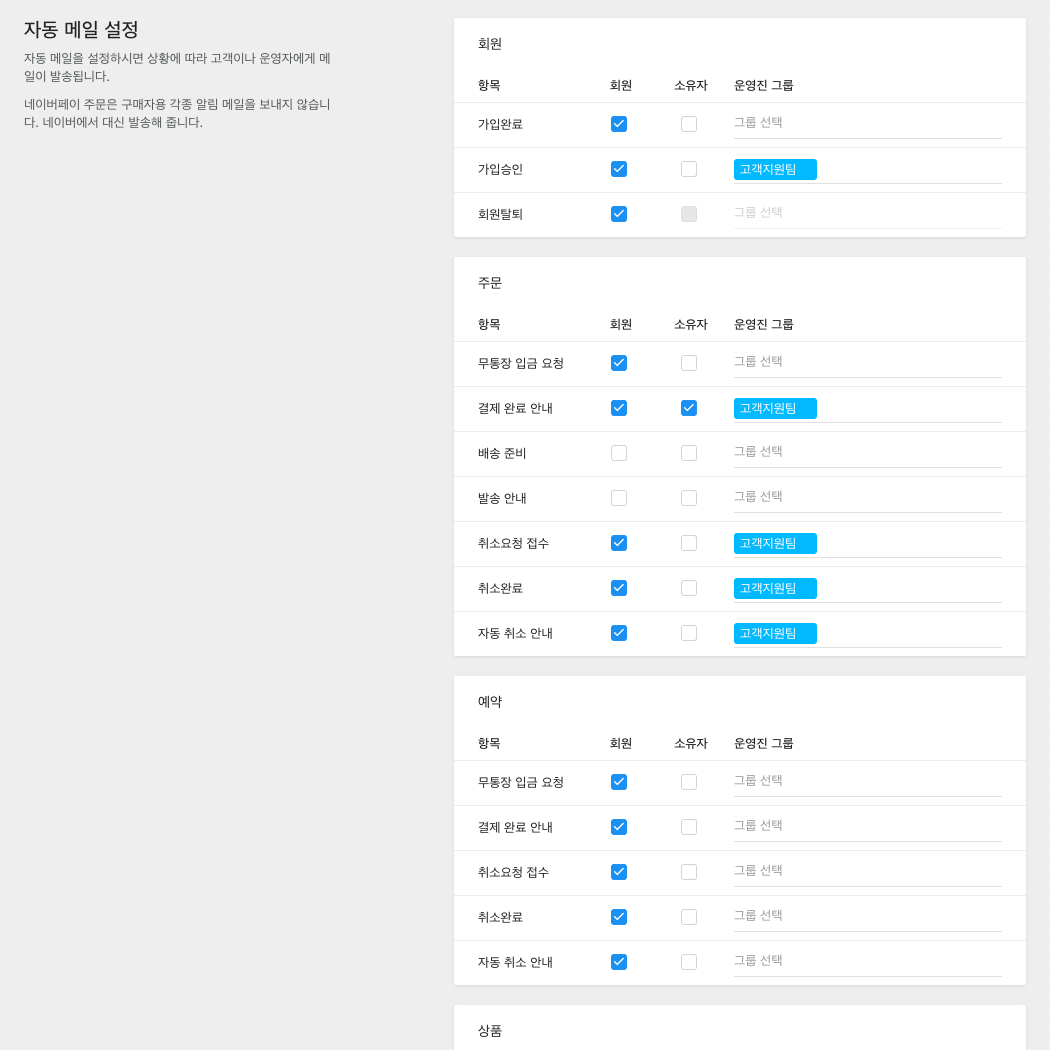Open 그룹 선택 field for 예약 취소완료

[x=867, y=916]
